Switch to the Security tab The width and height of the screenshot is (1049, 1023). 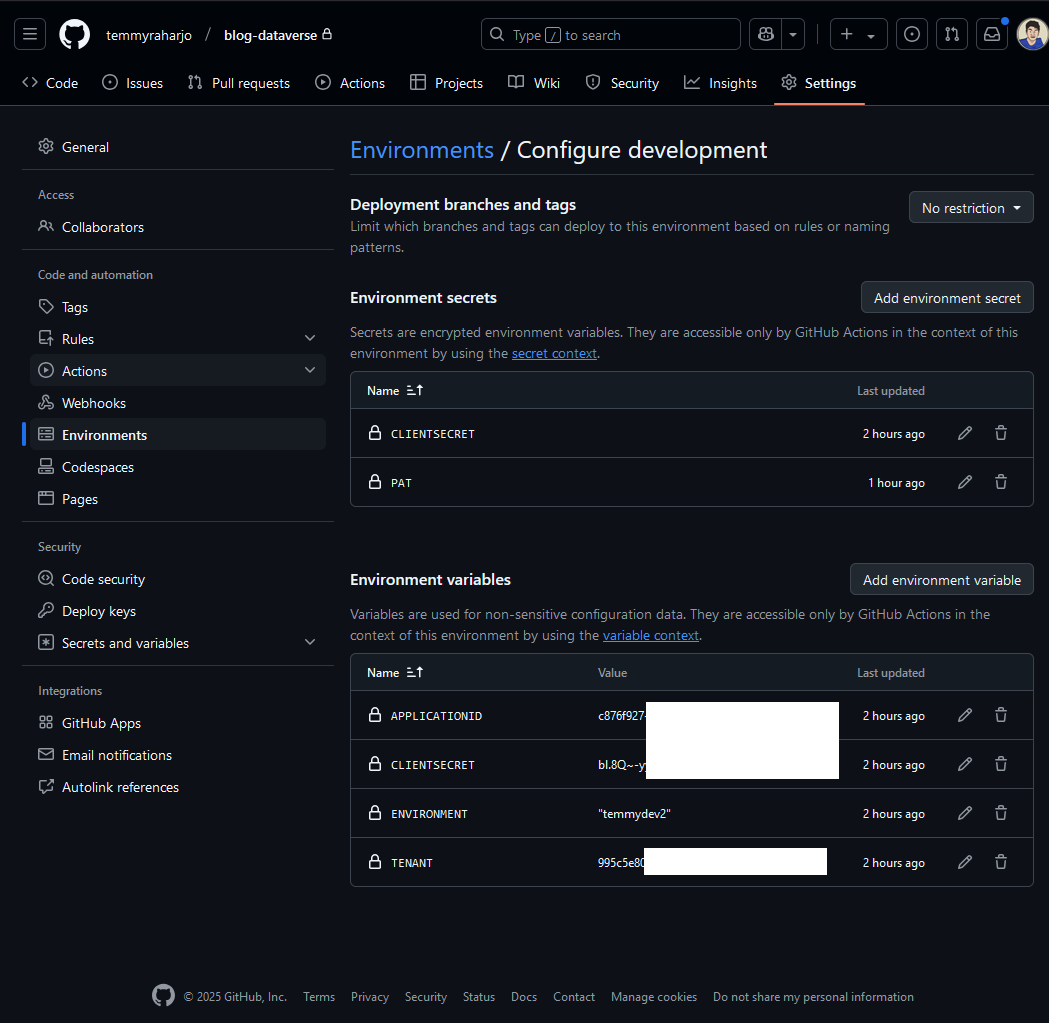[x=622, y=83]
